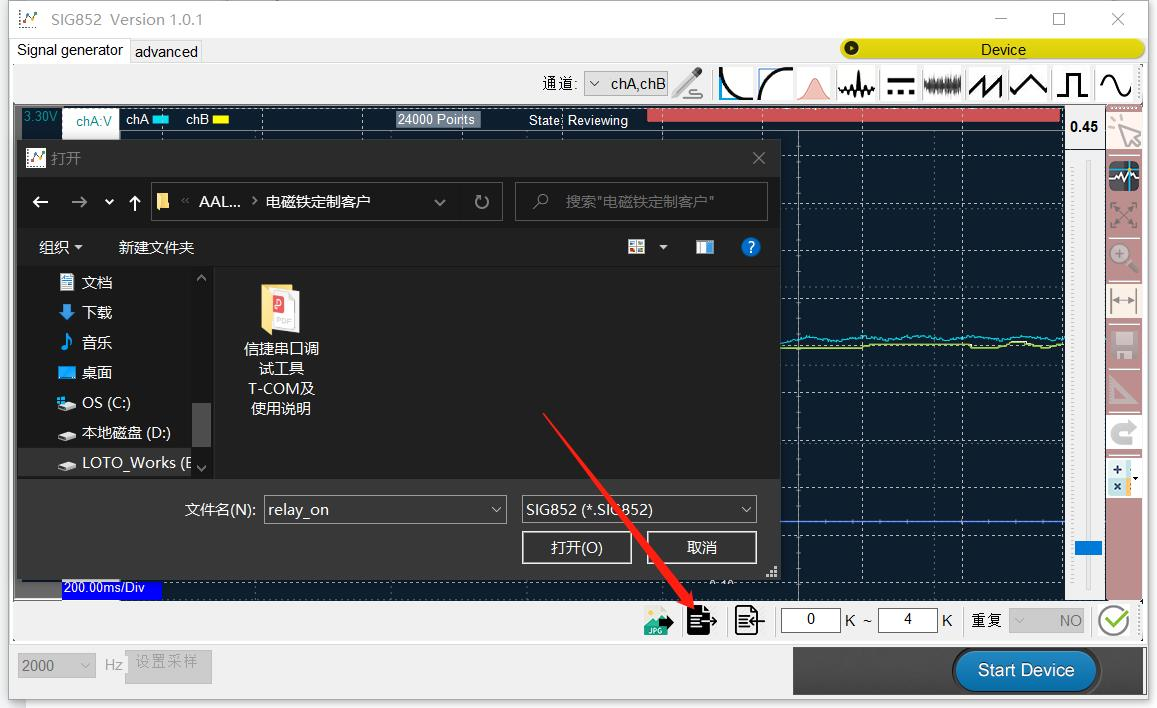Click the blue vertical slider handle
This screenshot has width=1157, height=708.
point(1088,548)
